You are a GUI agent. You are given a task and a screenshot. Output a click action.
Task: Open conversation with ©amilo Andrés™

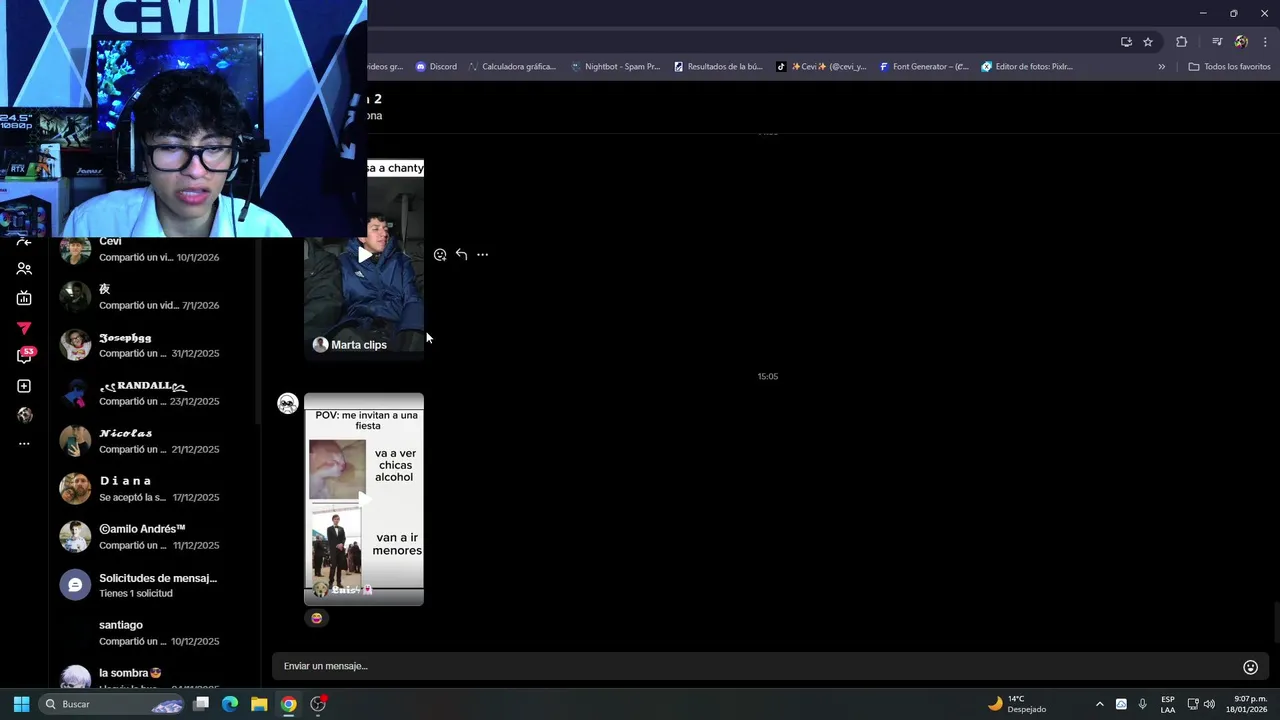pyautogui.click(x=154, y=537)
